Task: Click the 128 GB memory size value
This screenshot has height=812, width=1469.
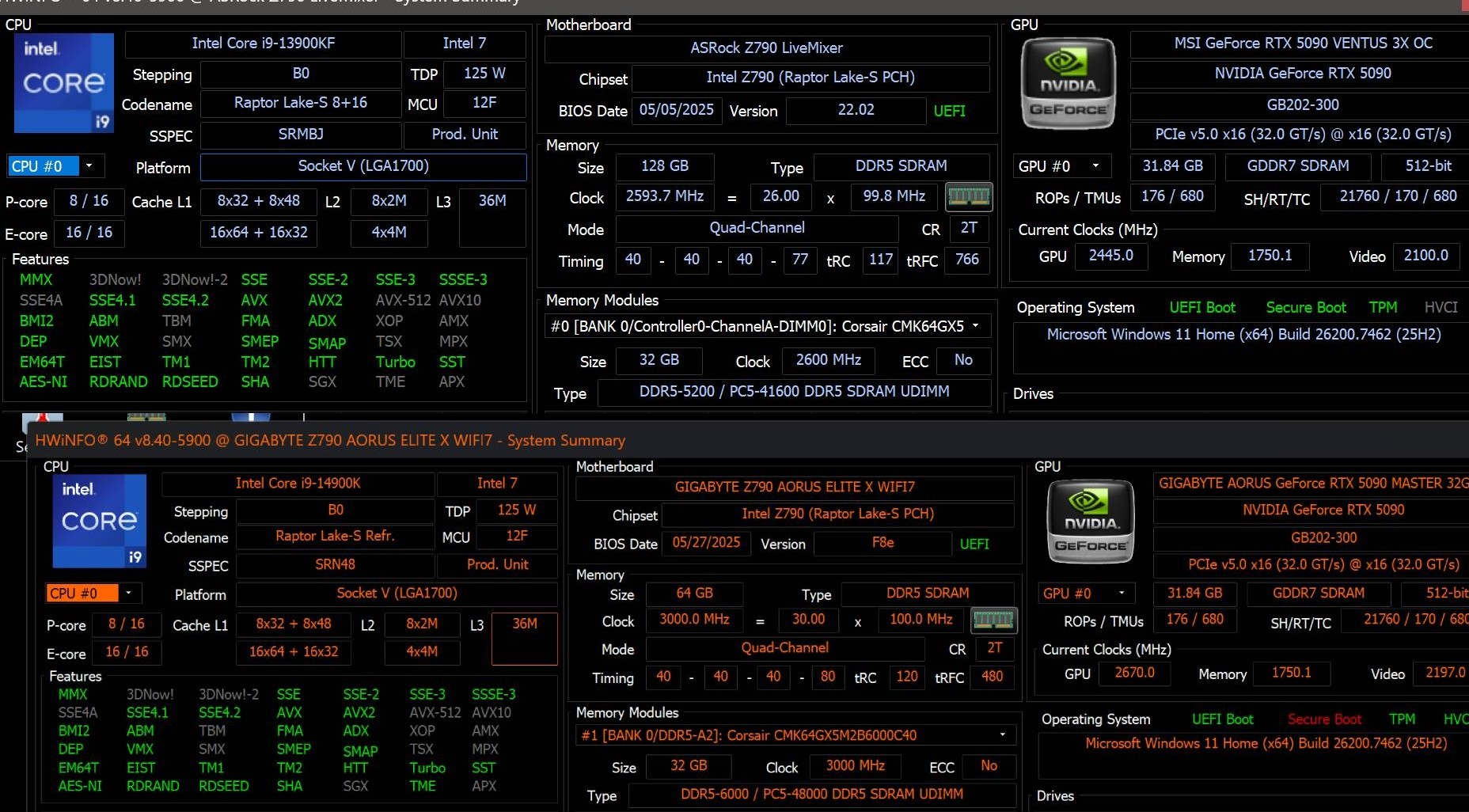Action: (x=665, y=166)
